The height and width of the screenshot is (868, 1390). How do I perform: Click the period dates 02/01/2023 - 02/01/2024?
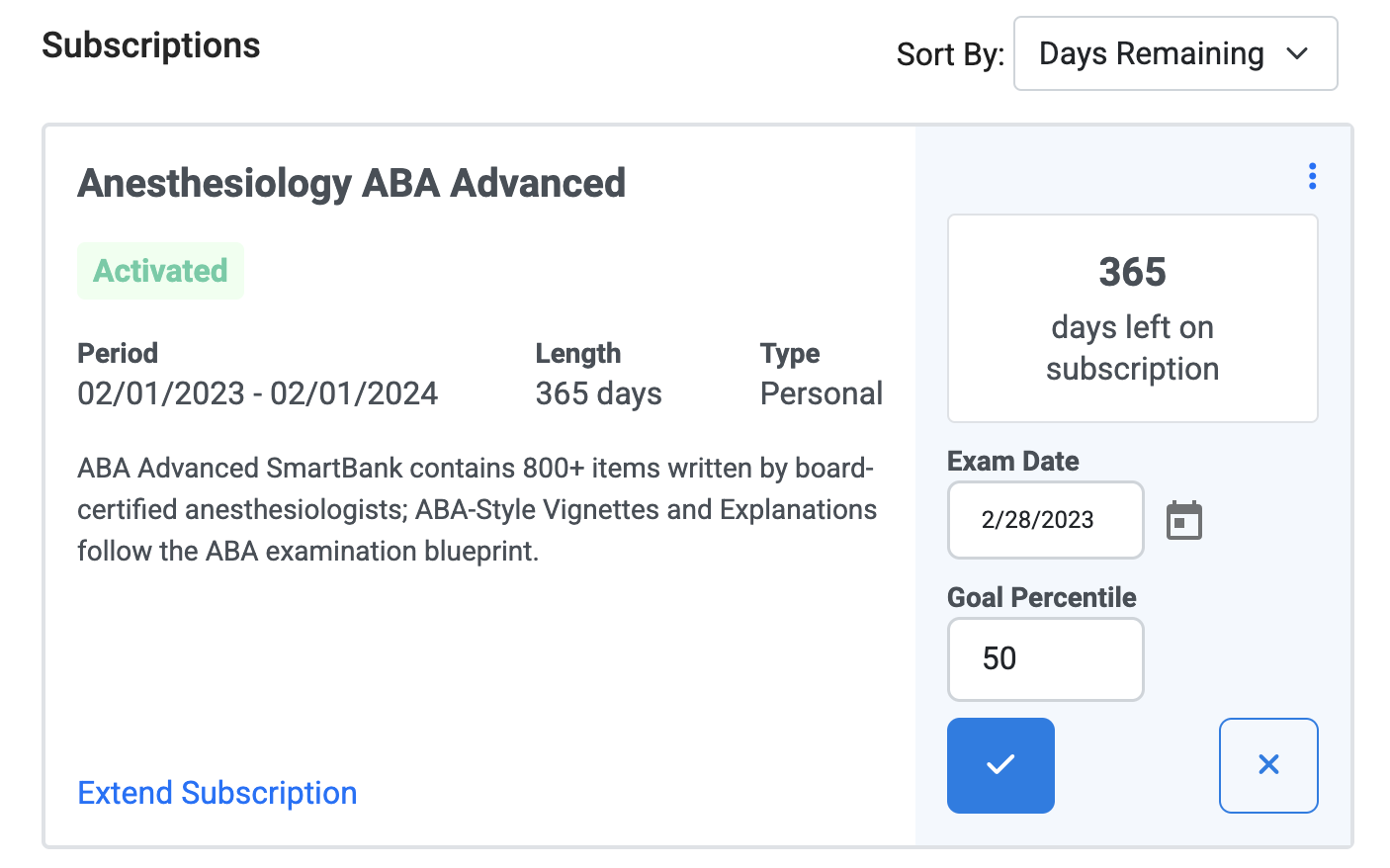pos(257,393)
